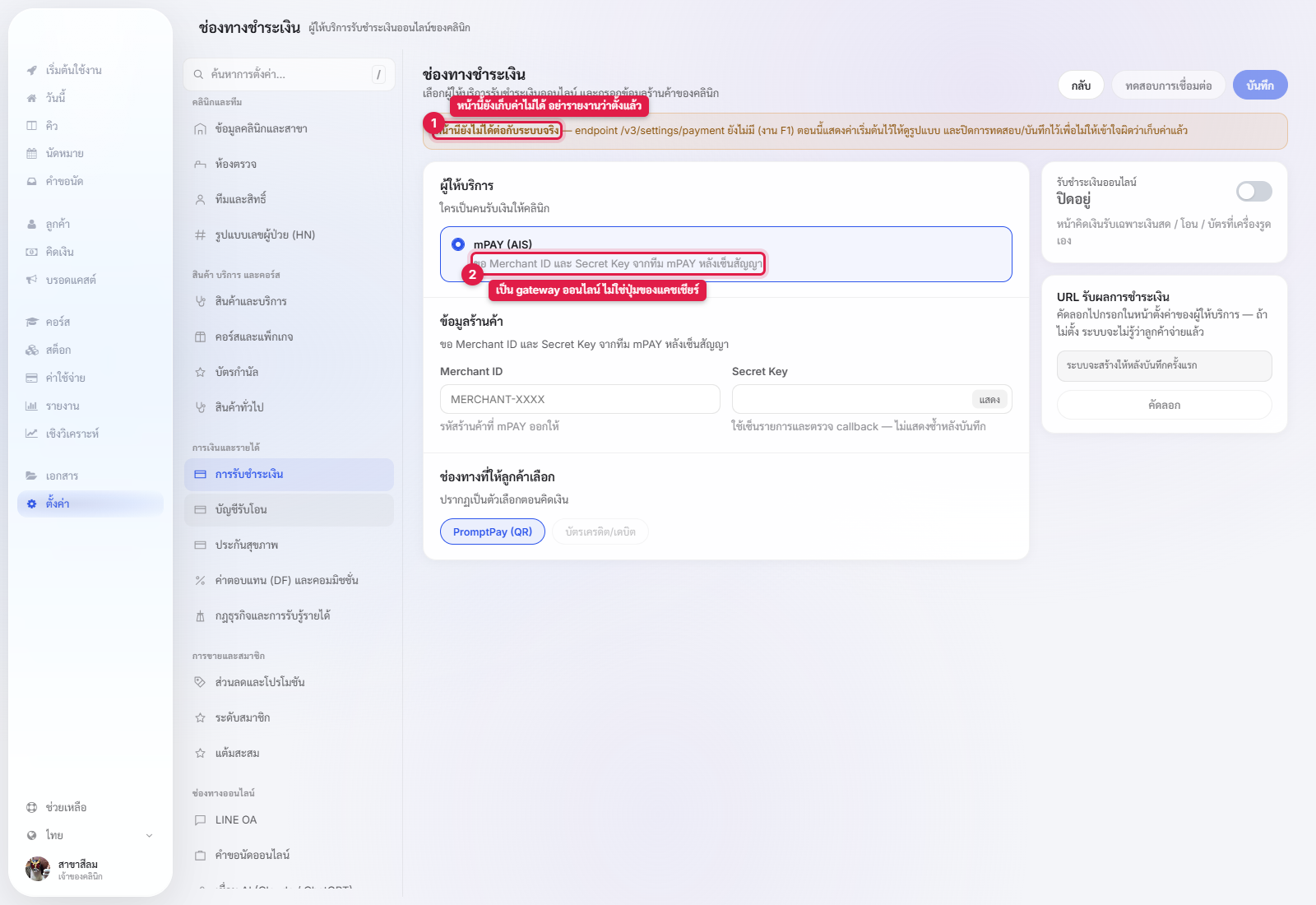Click the inbox icon for คำขอนัด
This screenshot has height=905, width=1316.
point(31,182)
